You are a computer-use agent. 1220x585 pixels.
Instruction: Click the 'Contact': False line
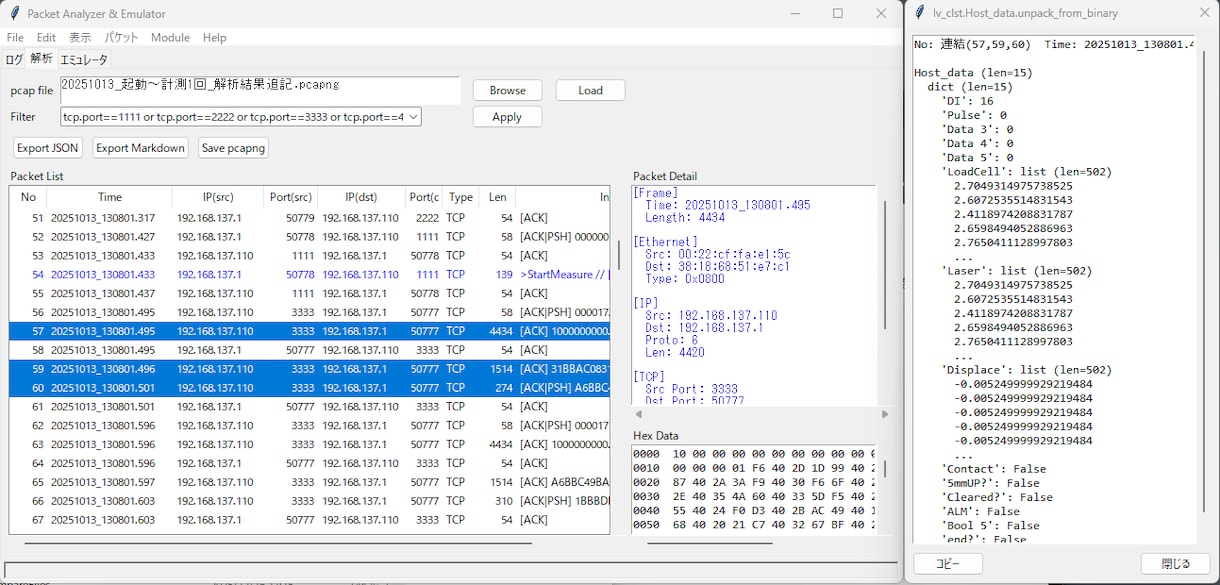pos(994,469)
